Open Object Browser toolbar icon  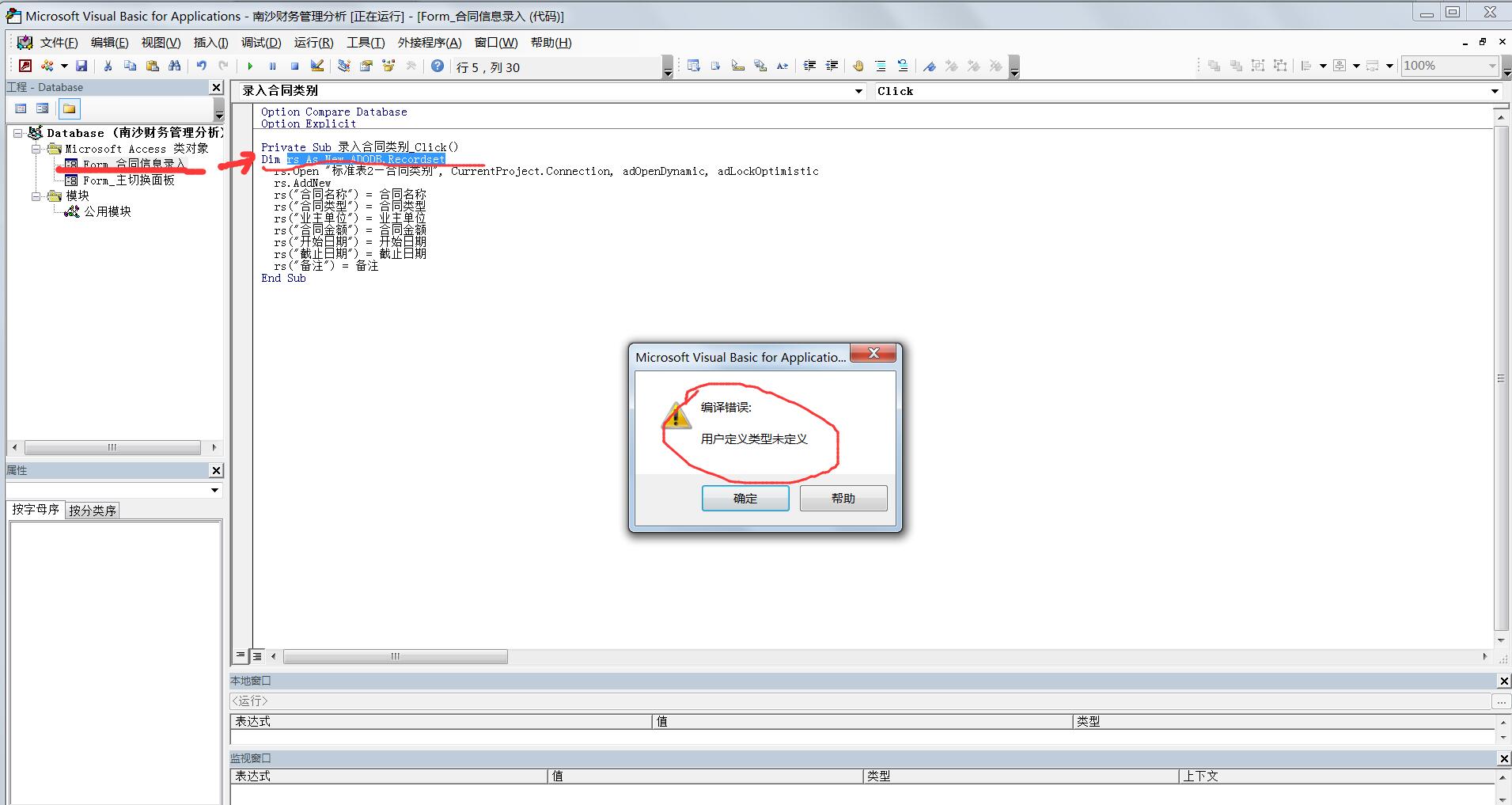388,66
